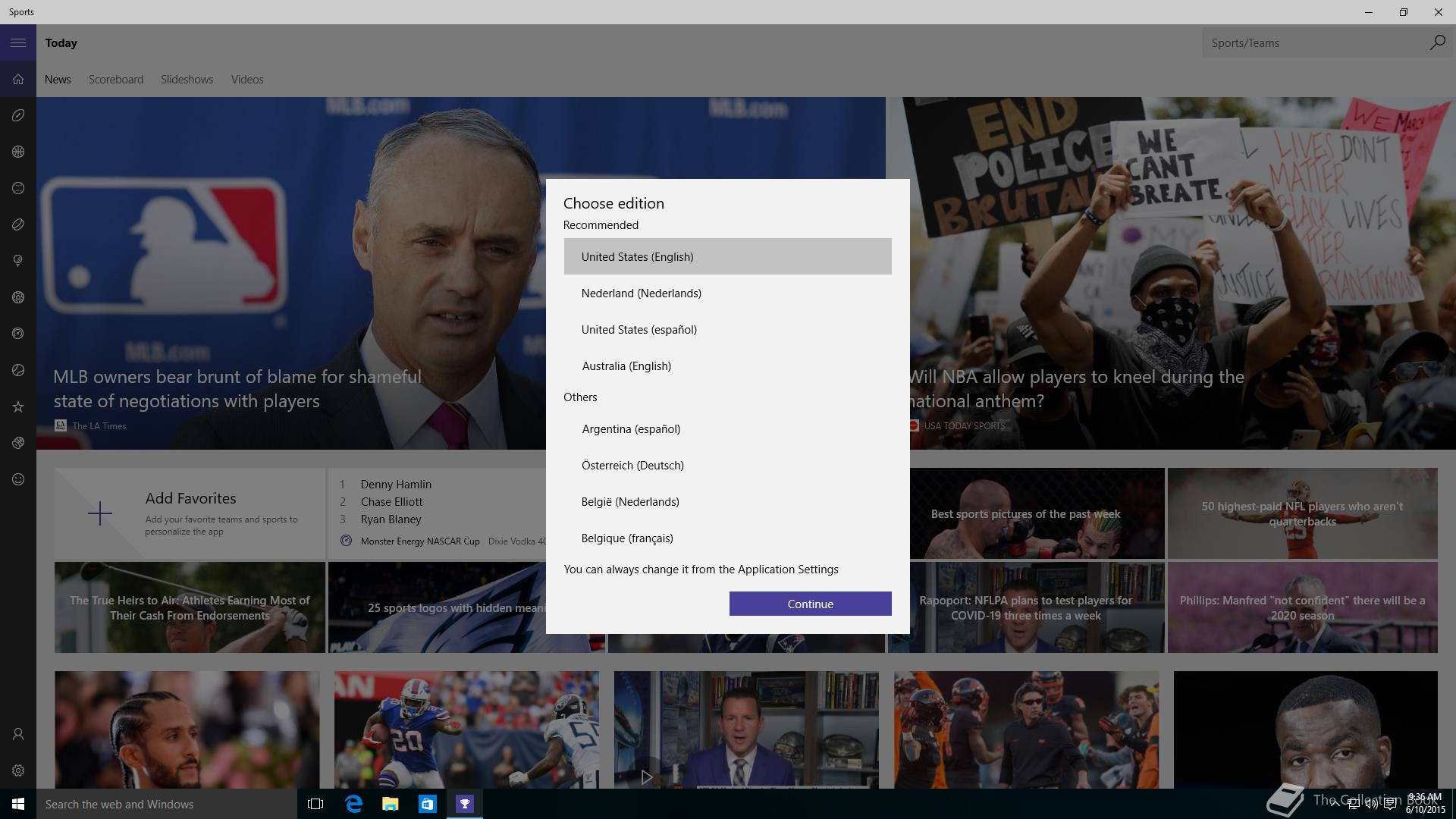Image resolution: width=1456 pixels, height=819 pixels.
Task: Click the Sports trophy taskbar icon
Action: pos(465,804)
